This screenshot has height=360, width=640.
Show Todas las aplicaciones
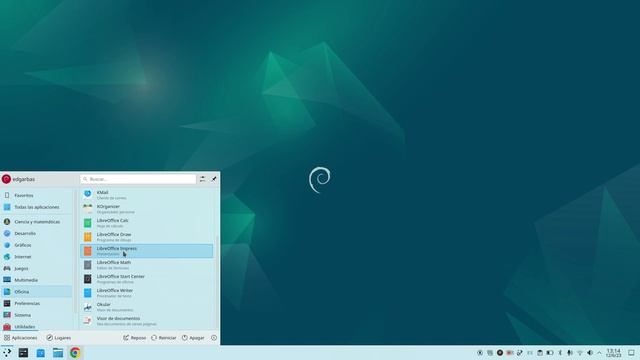(37, 207)
